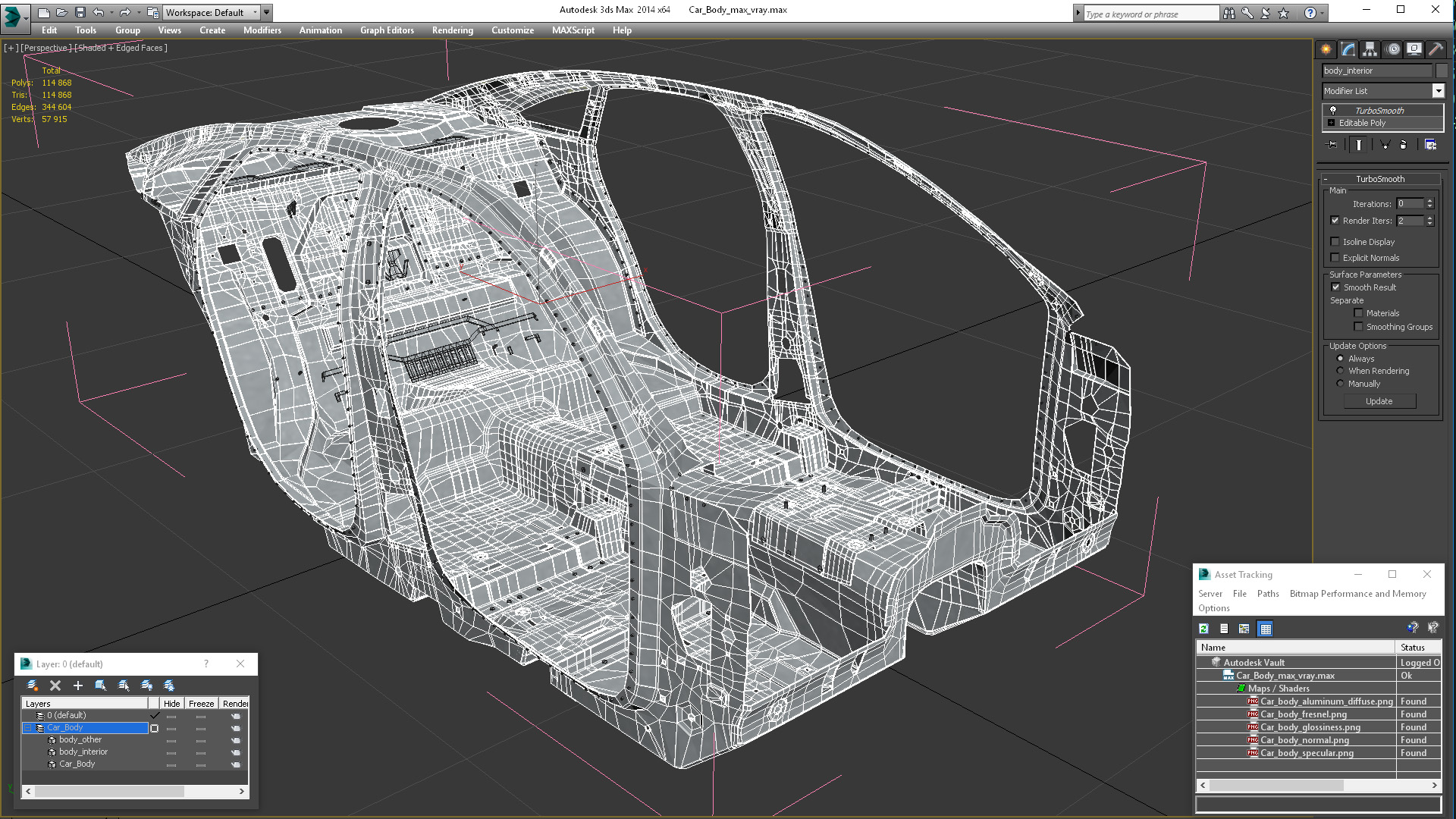Open Asset Tracking Paths menu
Screen dimensions: 1456x819
[1267, 594]
